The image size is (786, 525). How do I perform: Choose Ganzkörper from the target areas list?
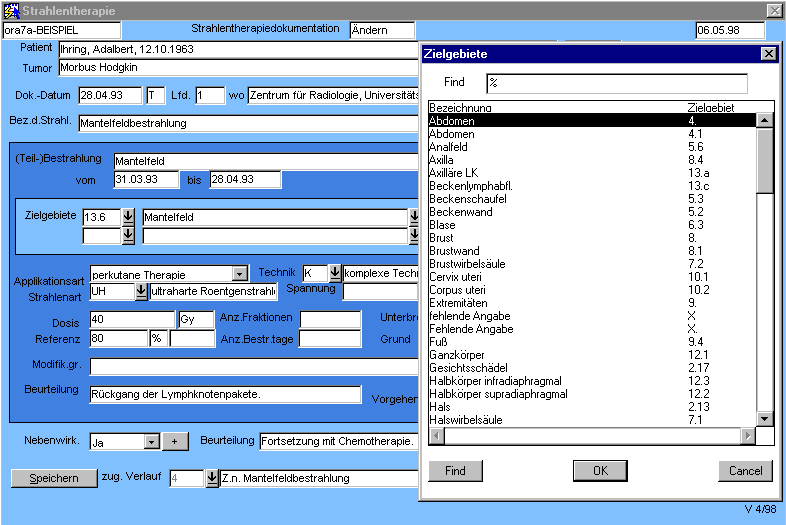click(456, 355)
